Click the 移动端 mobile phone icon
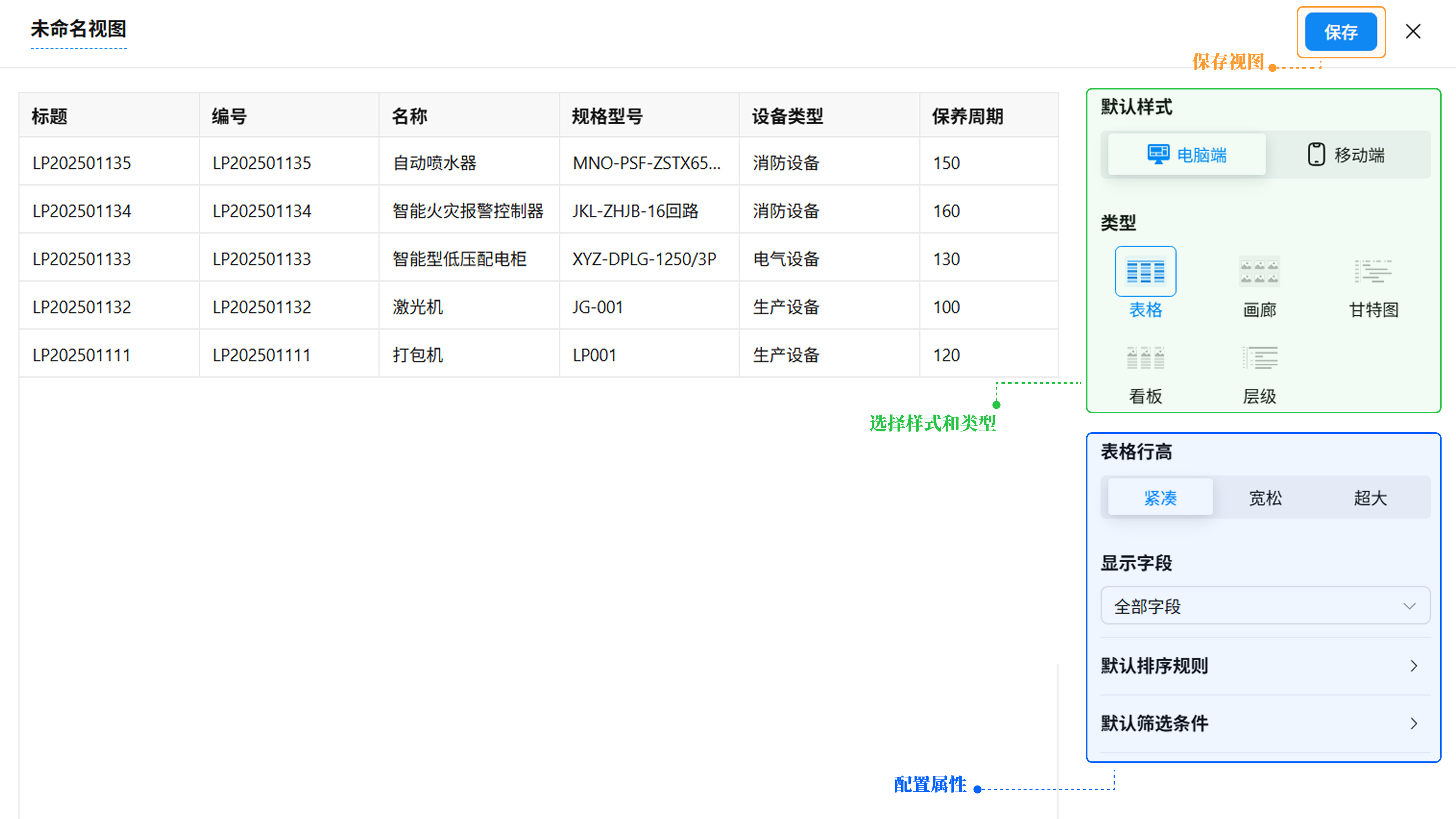1456x819 pixels. click(1316, 154)
